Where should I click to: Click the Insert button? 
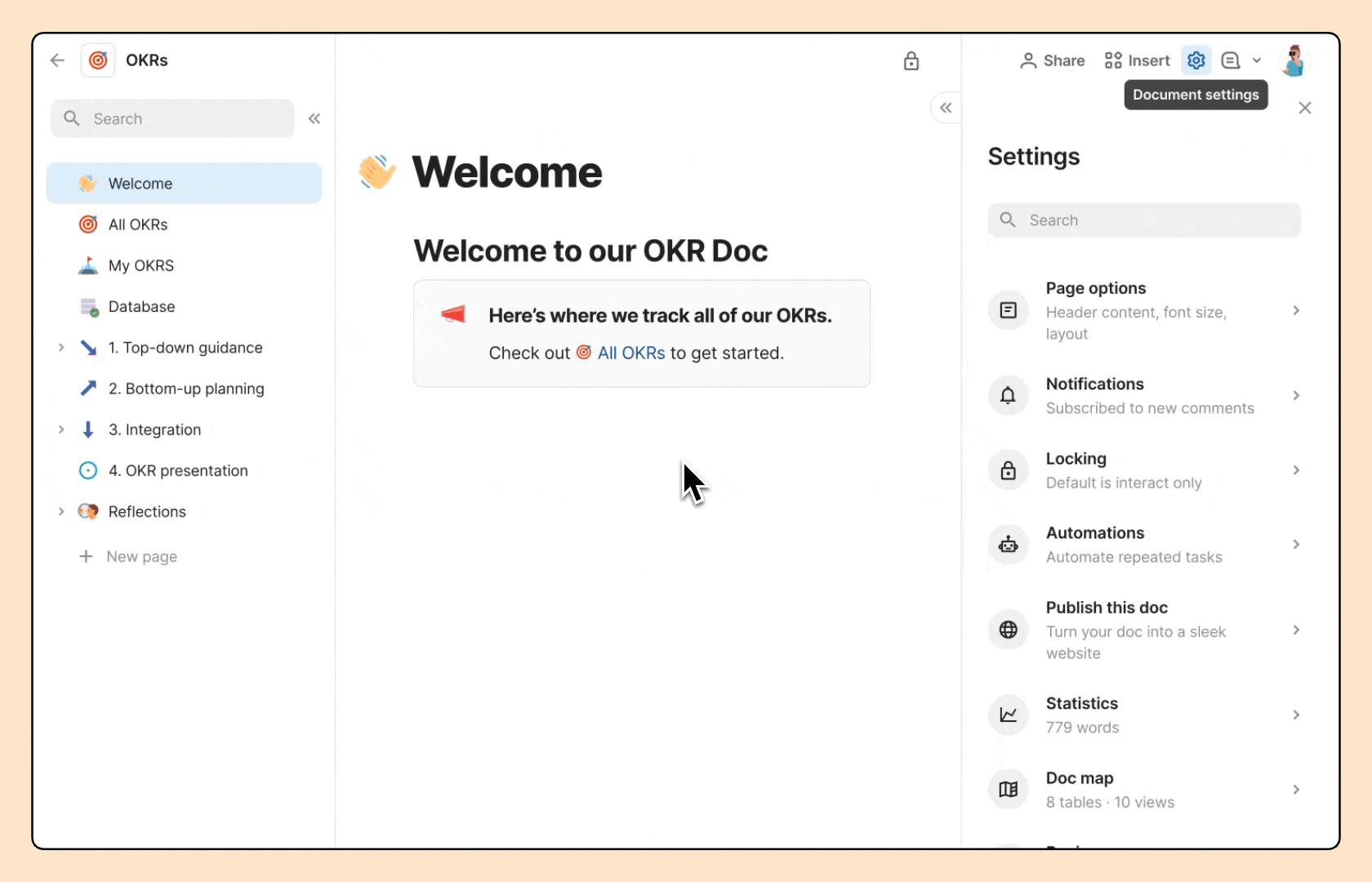click(1138, 60)
